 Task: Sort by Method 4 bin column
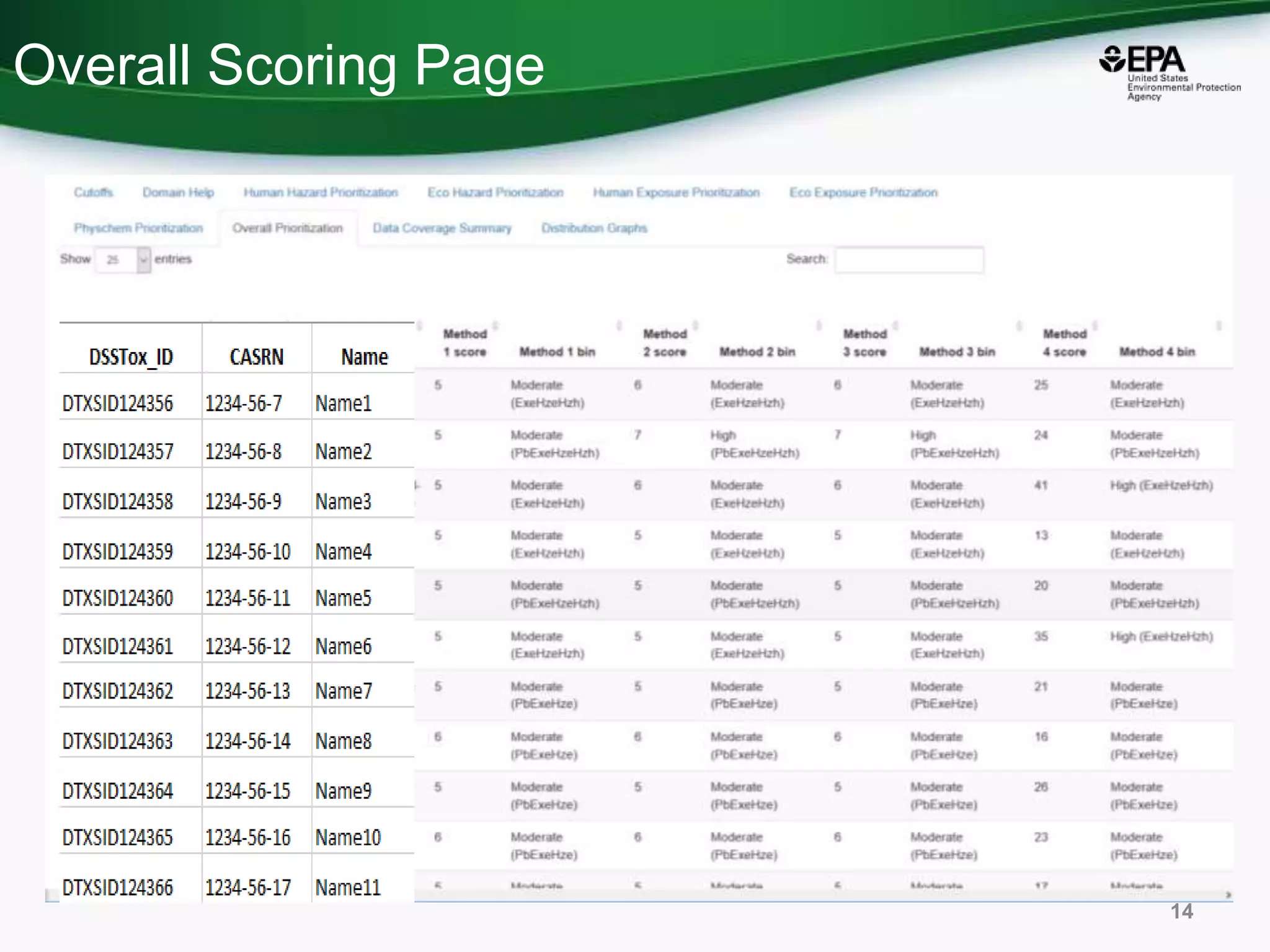click(1157, 352)
